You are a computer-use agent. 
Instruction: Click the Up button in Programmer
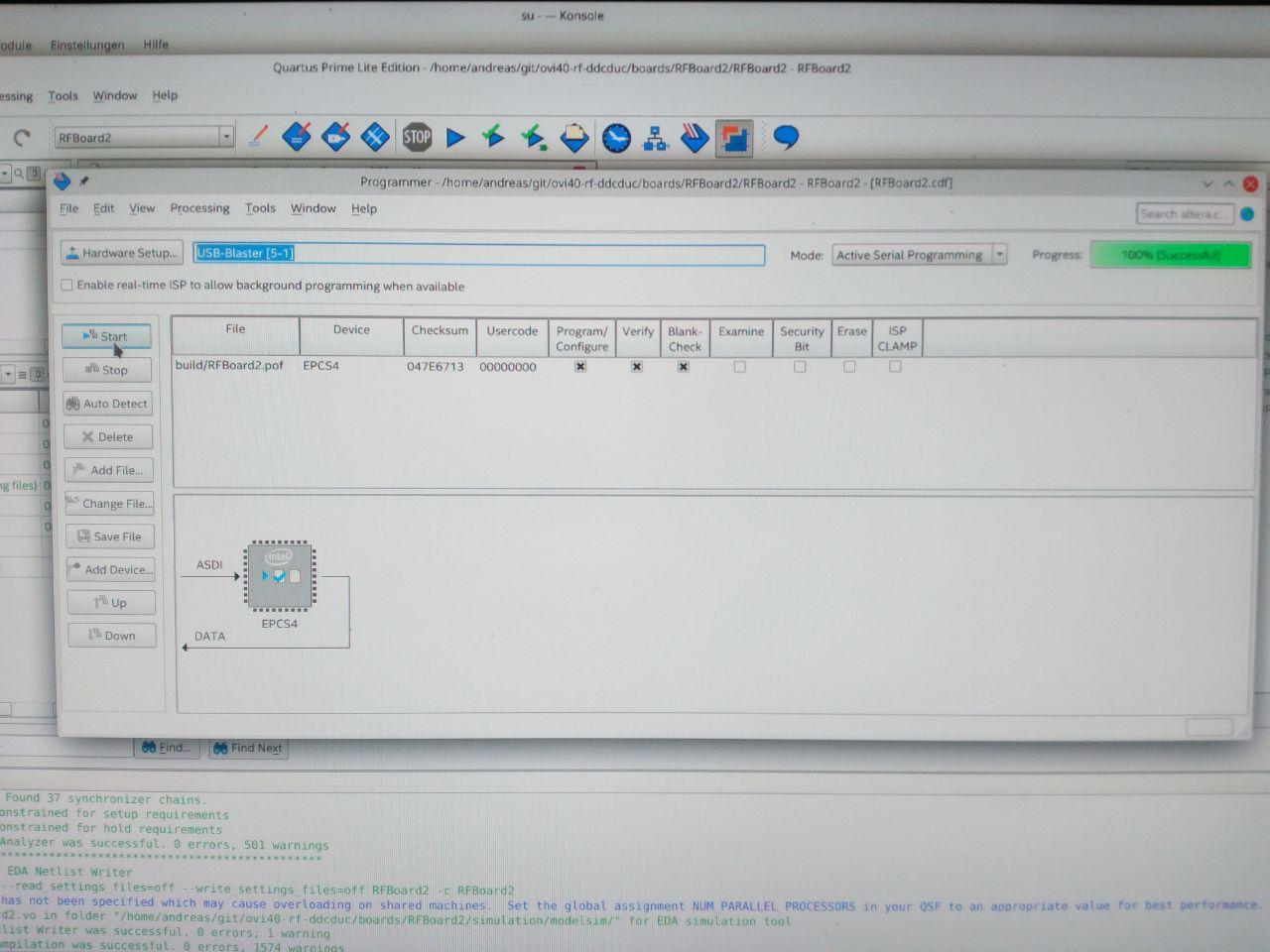pos(111,603)
